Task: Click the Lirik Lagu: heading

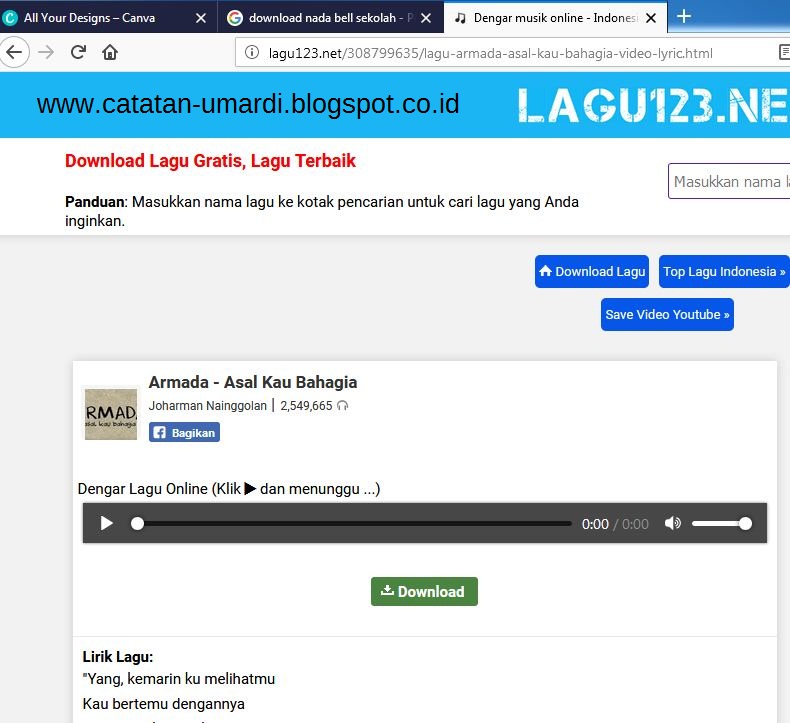Action: (x=118, y=656)
